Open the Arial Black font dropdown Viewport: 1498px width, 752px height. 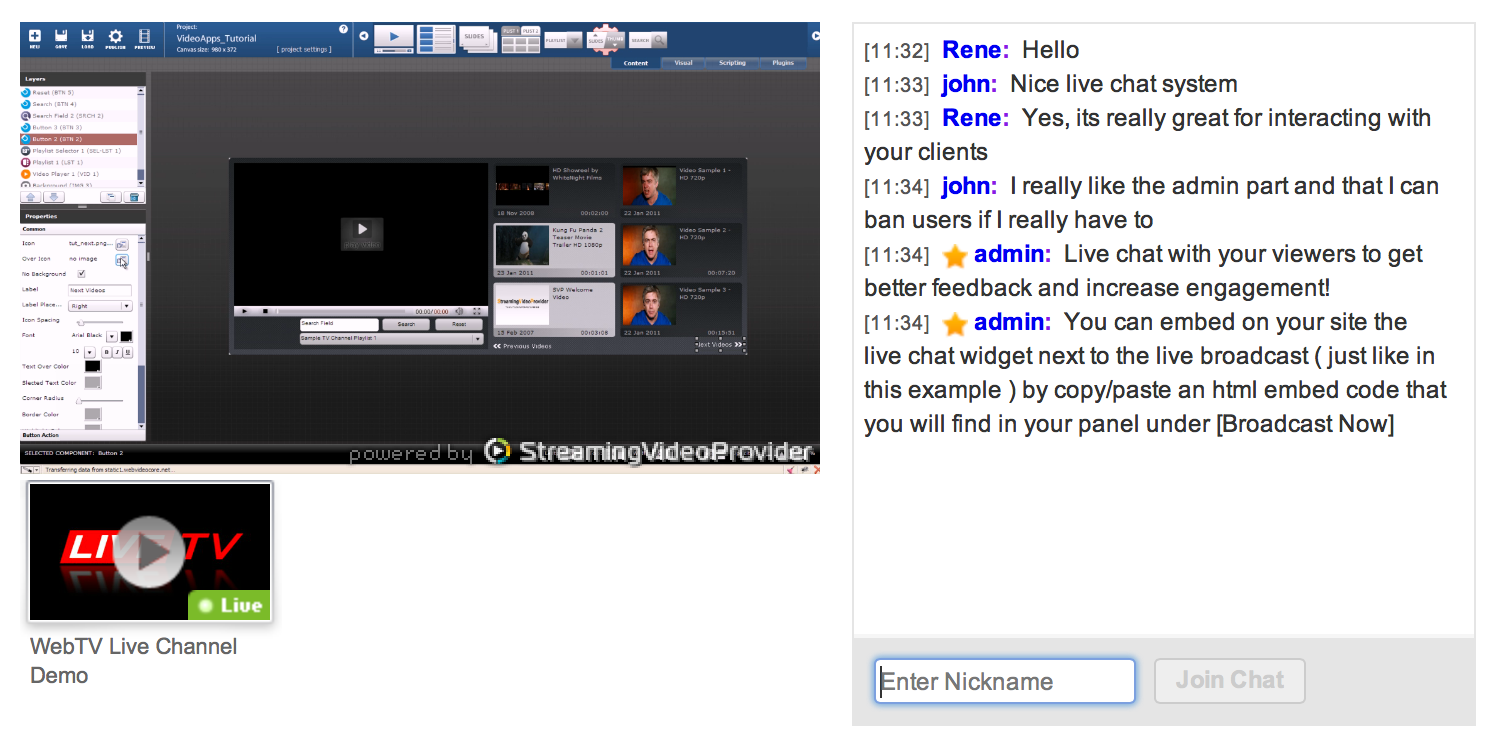coord(112,337)
